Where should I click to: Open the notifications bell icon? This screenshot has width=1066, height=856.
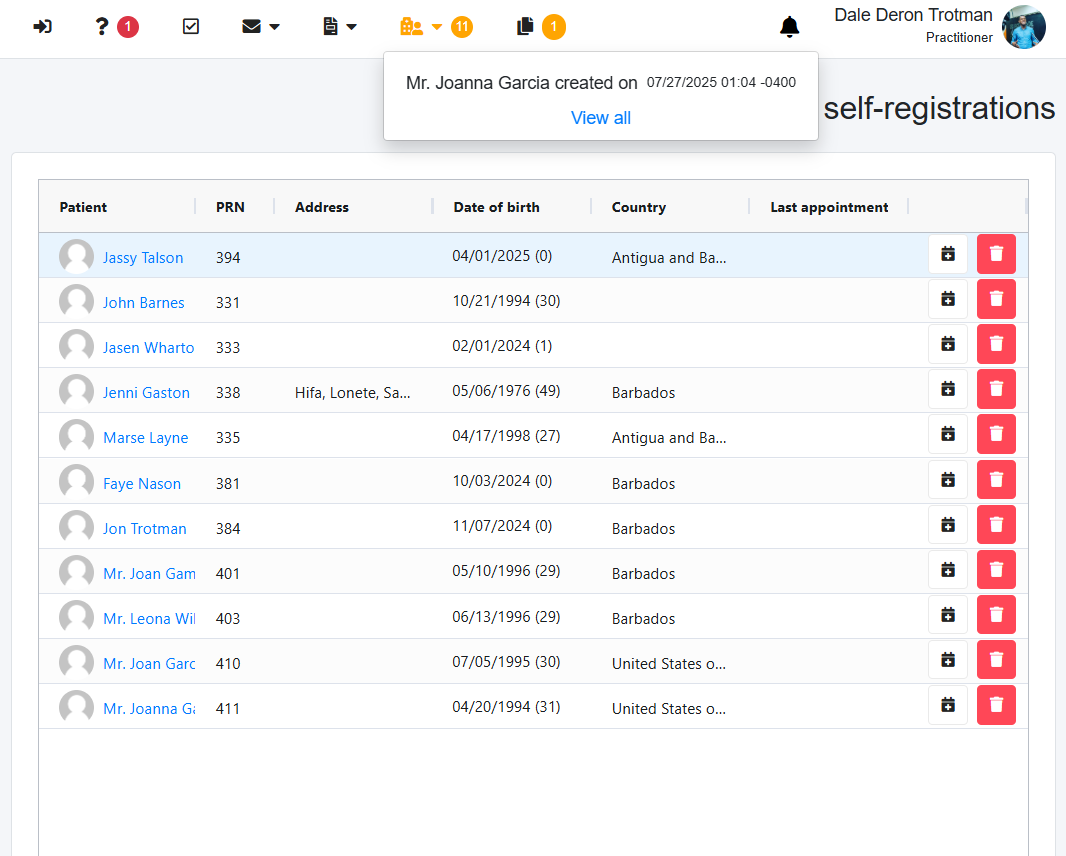(x=790, y=27)
